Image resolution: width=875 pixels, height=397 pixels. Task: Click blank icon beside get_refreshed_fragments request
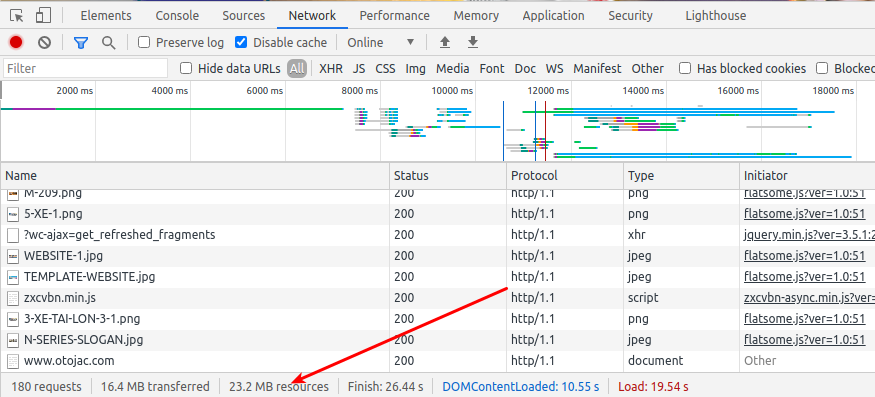pyautogui.click(x=13, y=235)
